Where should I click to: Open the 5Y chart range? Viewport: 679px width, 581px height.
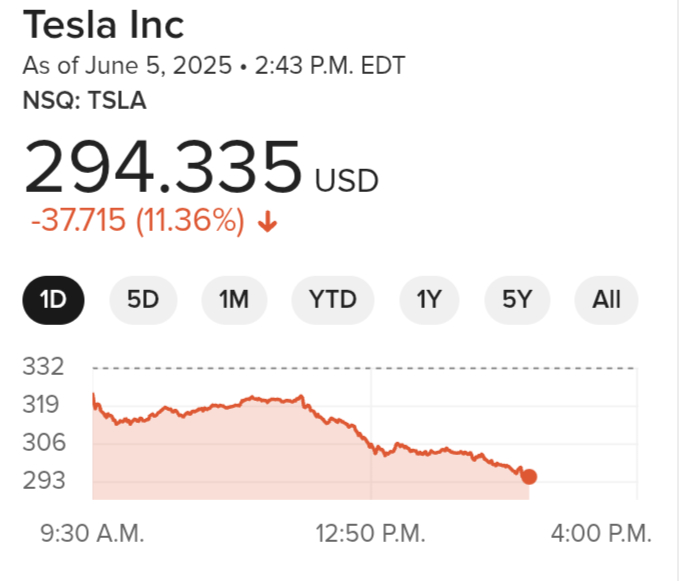click(x=516, y=298)
